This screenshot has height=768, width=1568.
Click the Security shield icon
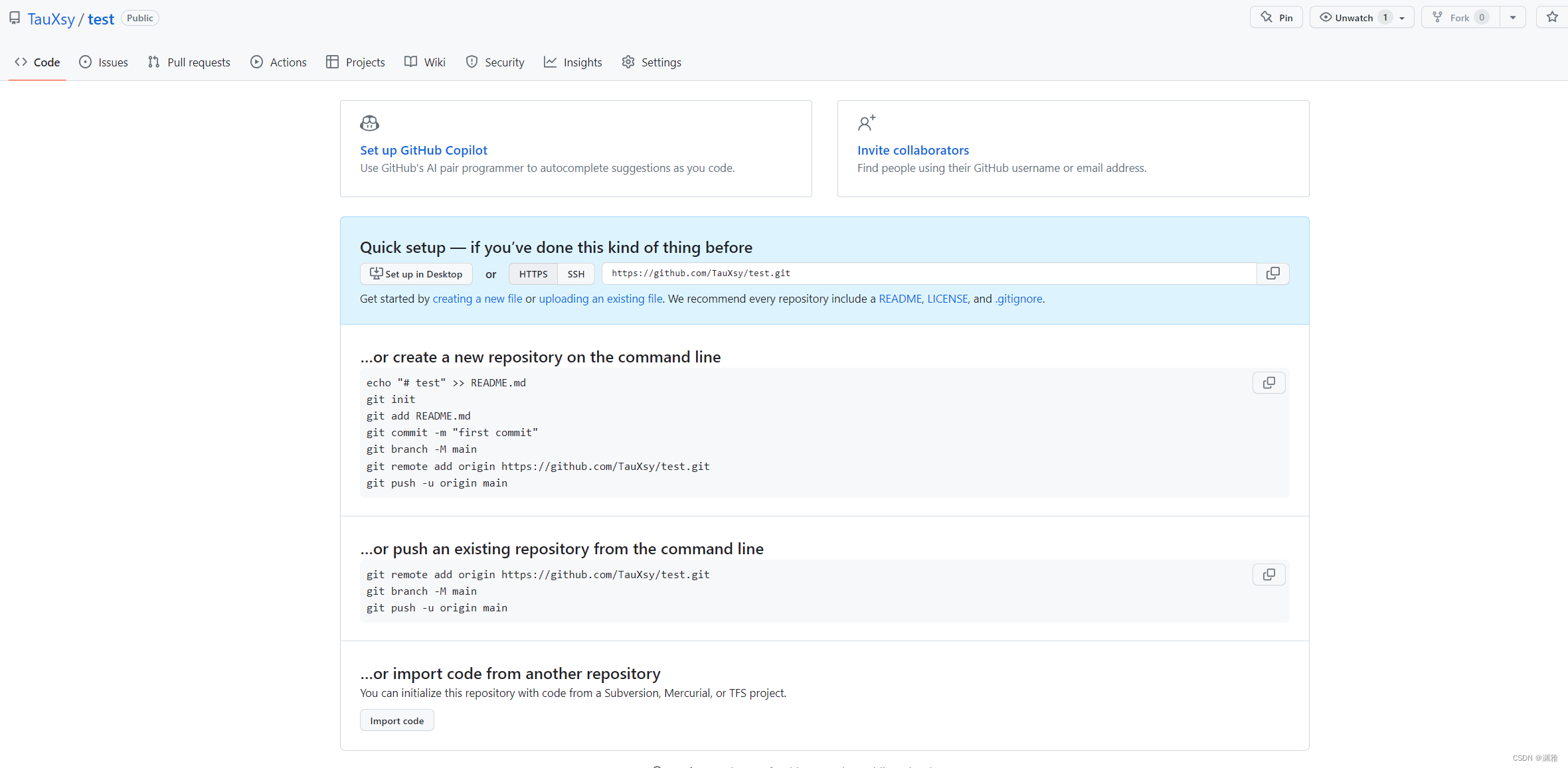[472, 62]
